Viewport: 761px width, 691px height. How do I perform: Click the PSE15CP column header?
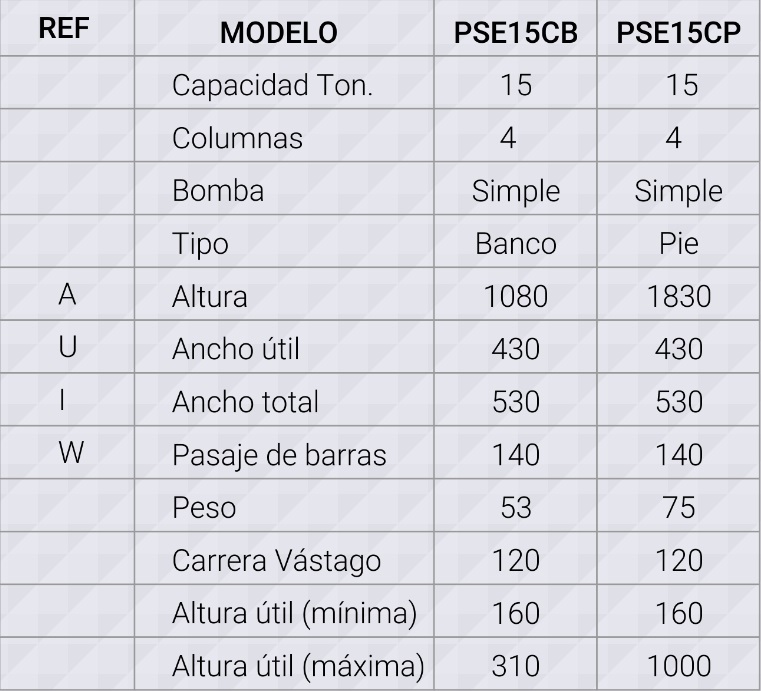(678, 33)
